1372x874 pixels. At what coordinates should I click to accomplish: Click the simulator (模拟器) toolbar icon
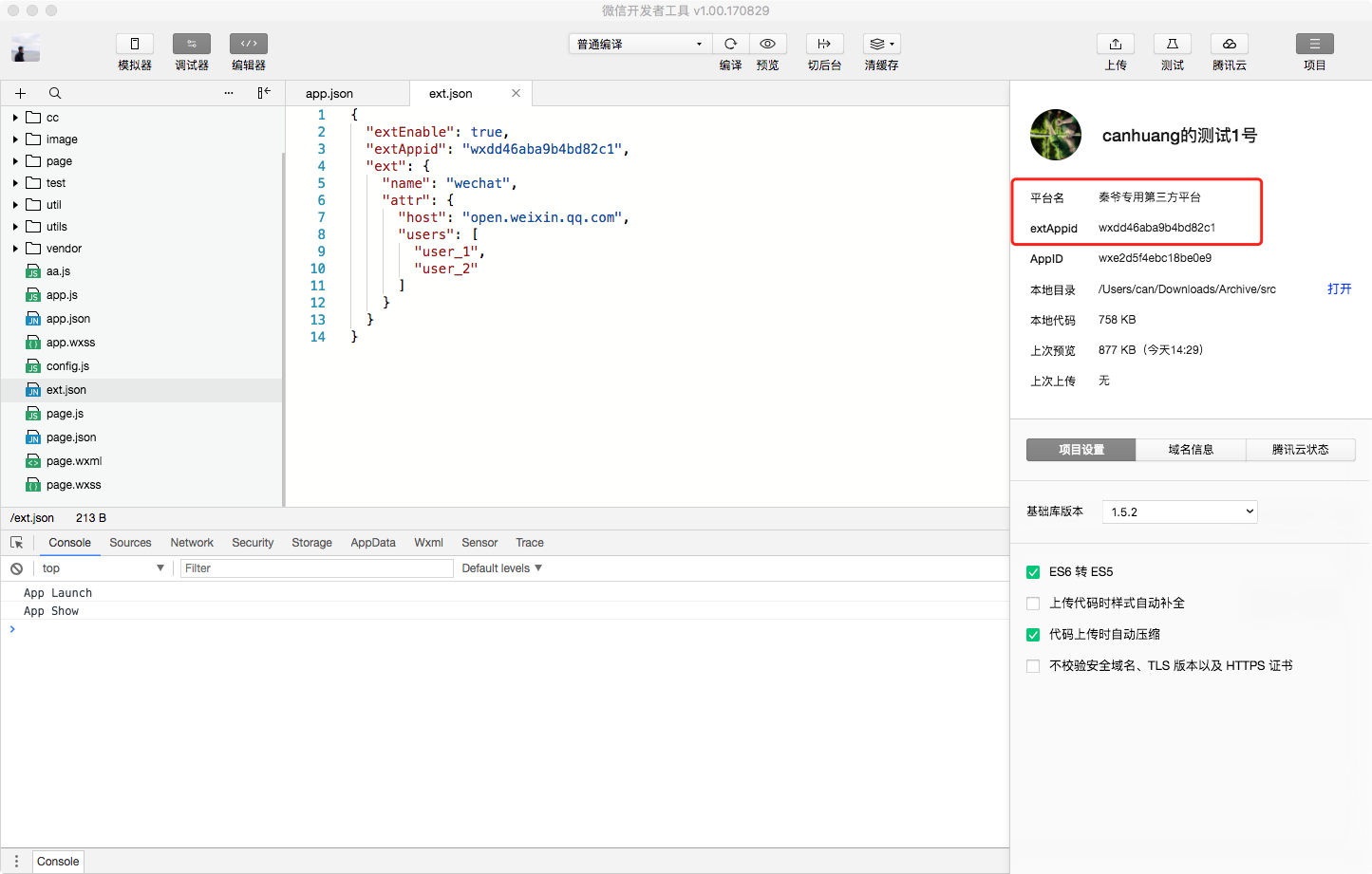click(x=135, y=44)
